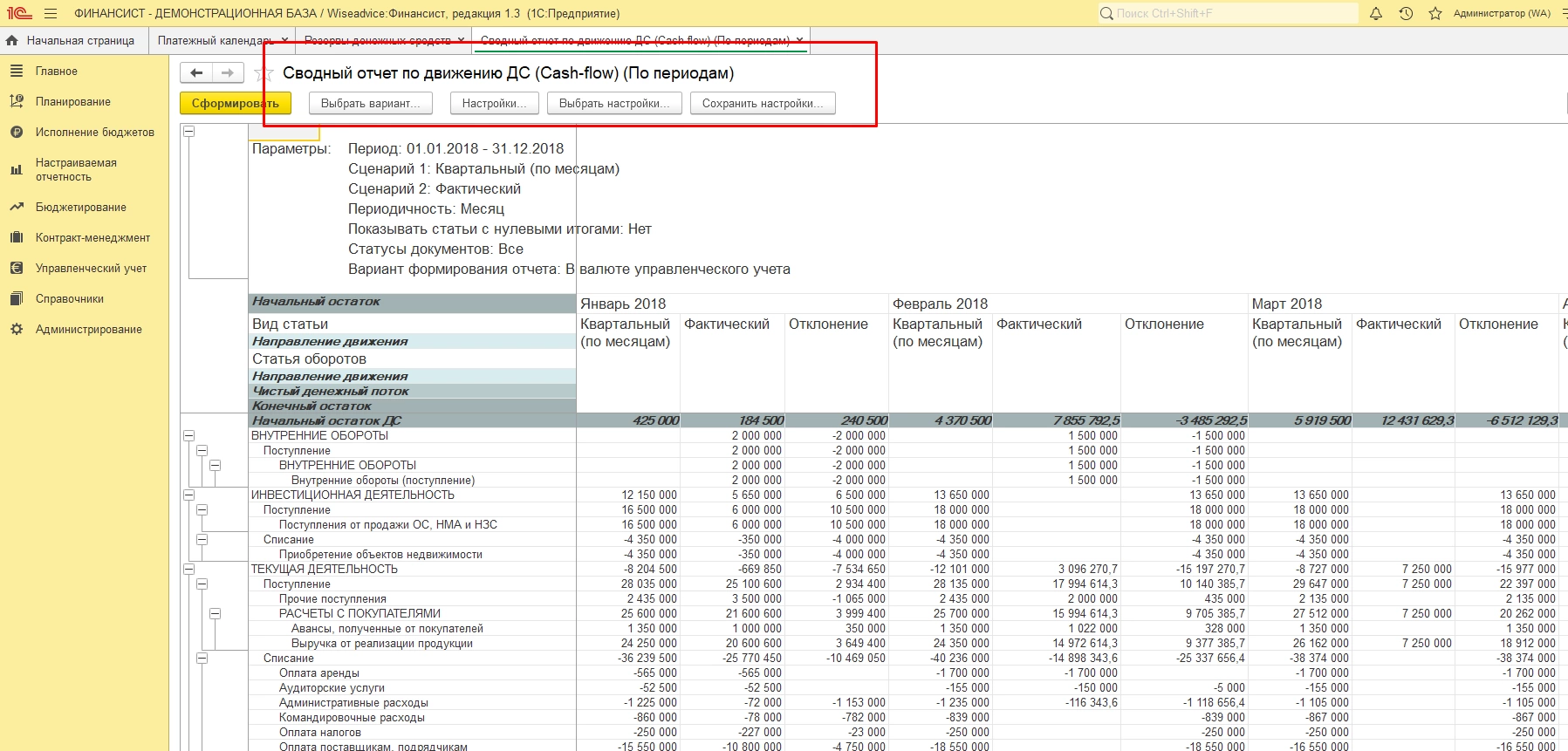Open favorites star in top bar
The image size is (1568, 751).
click(x=1434, y=14)
